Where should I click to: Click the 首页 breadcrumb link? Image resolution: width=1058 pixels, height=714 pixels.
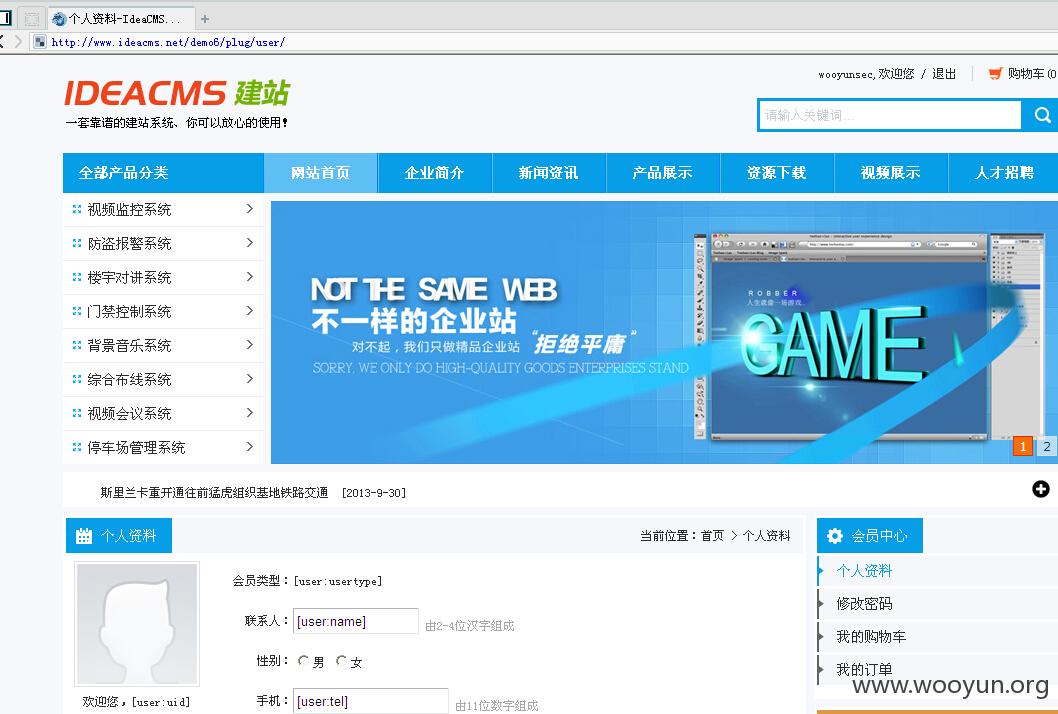(712, 536)
